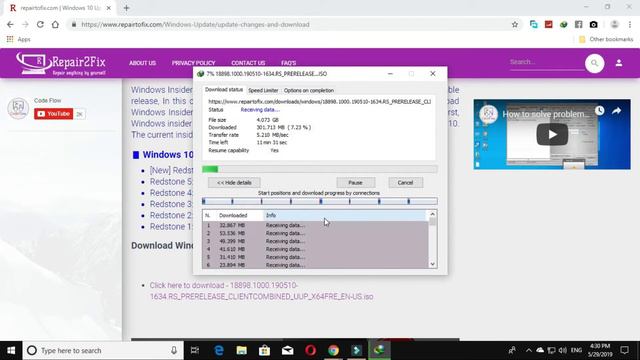Viewport: 640px width, 360px height.
Task: Switch to Chrome in the taskbar
Action: [333, 350]
